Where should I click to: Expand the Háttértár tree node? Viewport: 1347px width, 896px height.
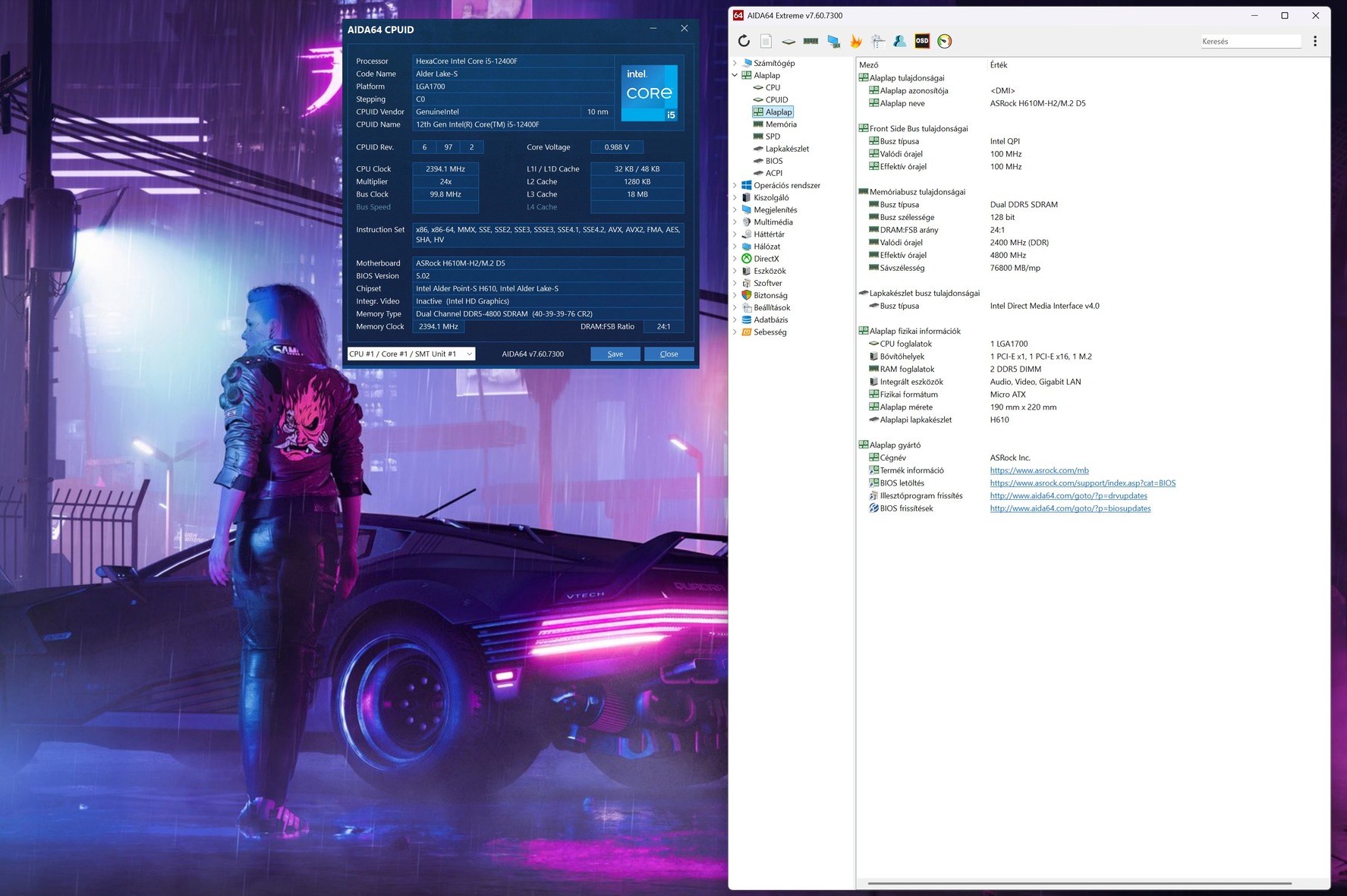point(735,234)
